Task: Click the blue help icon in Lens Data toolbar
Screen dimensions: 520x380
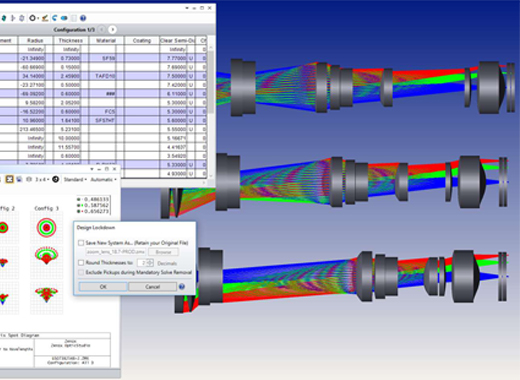Action: [83, 18]
